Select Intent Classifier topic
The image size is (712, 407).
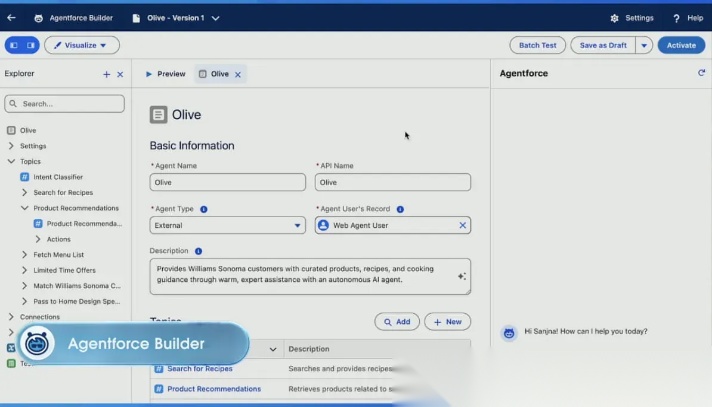(58, 177)
